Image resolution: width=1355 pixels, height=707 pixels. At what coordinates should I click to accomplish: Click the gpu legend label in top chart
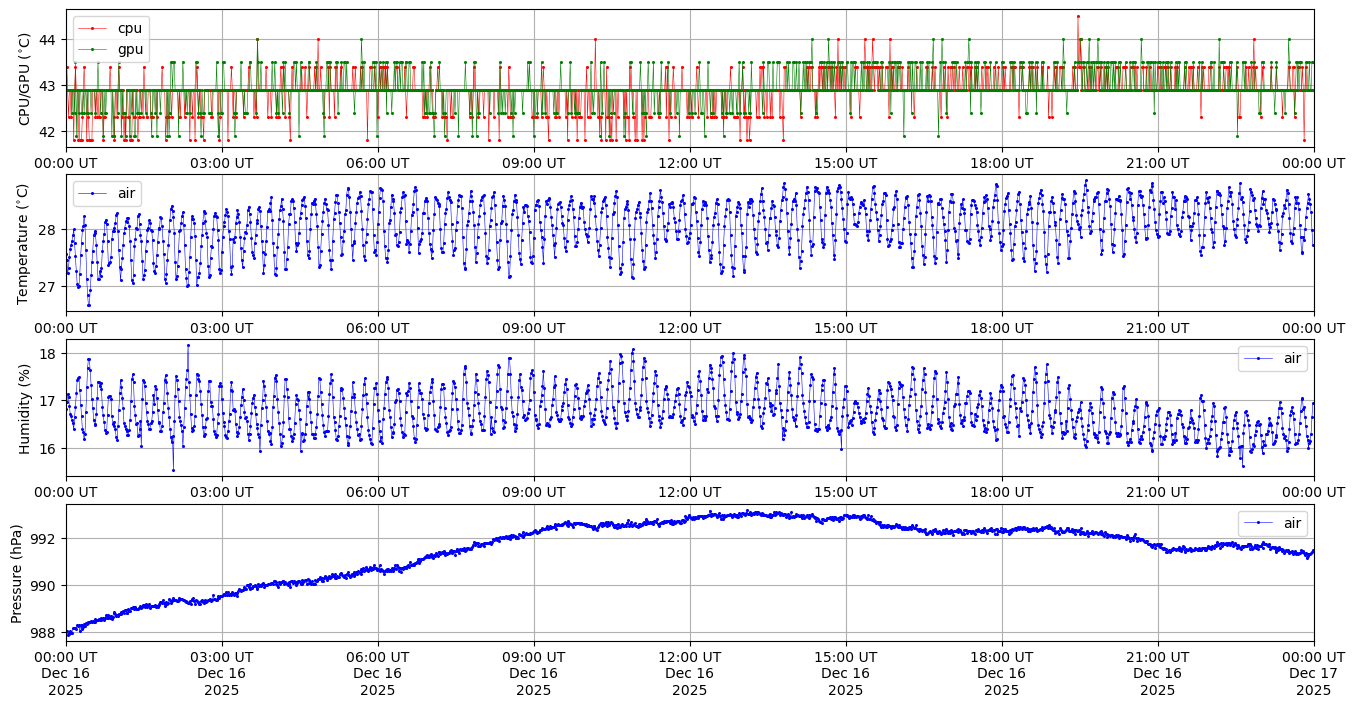click(130, 48)
